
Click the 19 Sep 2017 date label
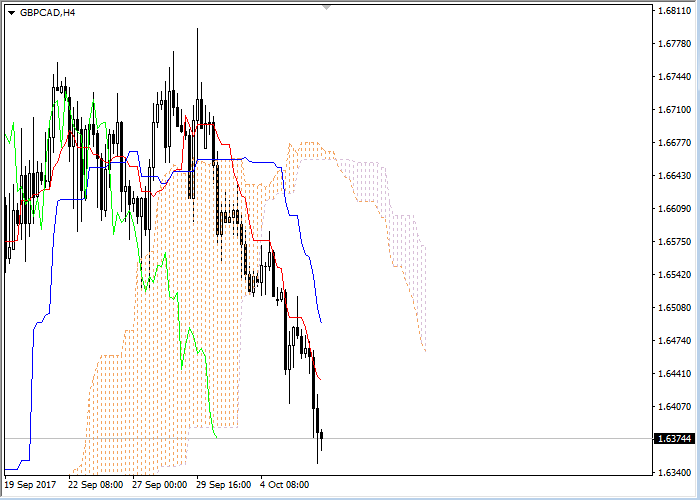pyautogui.click(x=30, y=485)
